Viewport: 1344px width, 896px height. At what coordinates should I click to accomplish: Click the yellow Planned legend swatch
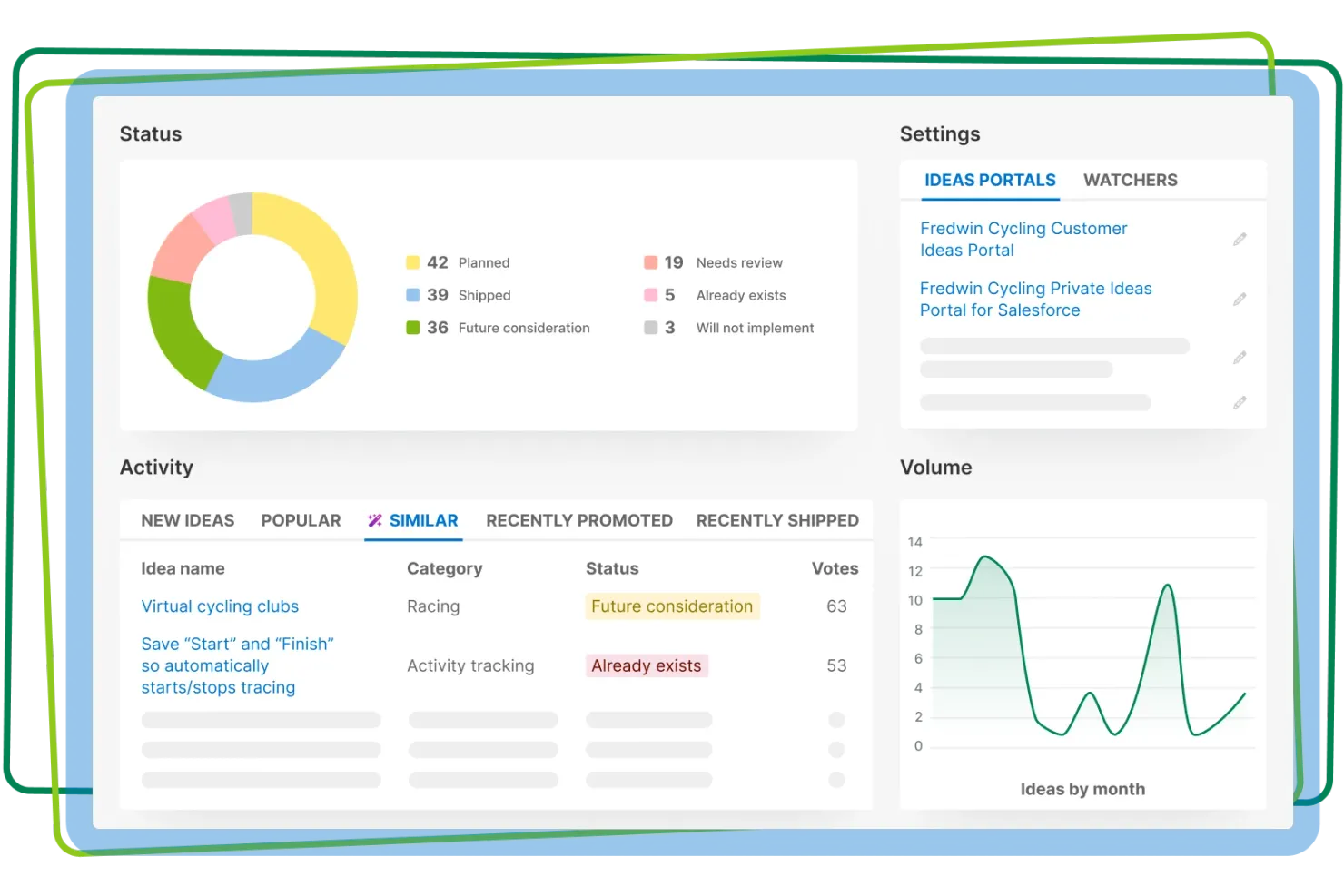tap(412, 262)
